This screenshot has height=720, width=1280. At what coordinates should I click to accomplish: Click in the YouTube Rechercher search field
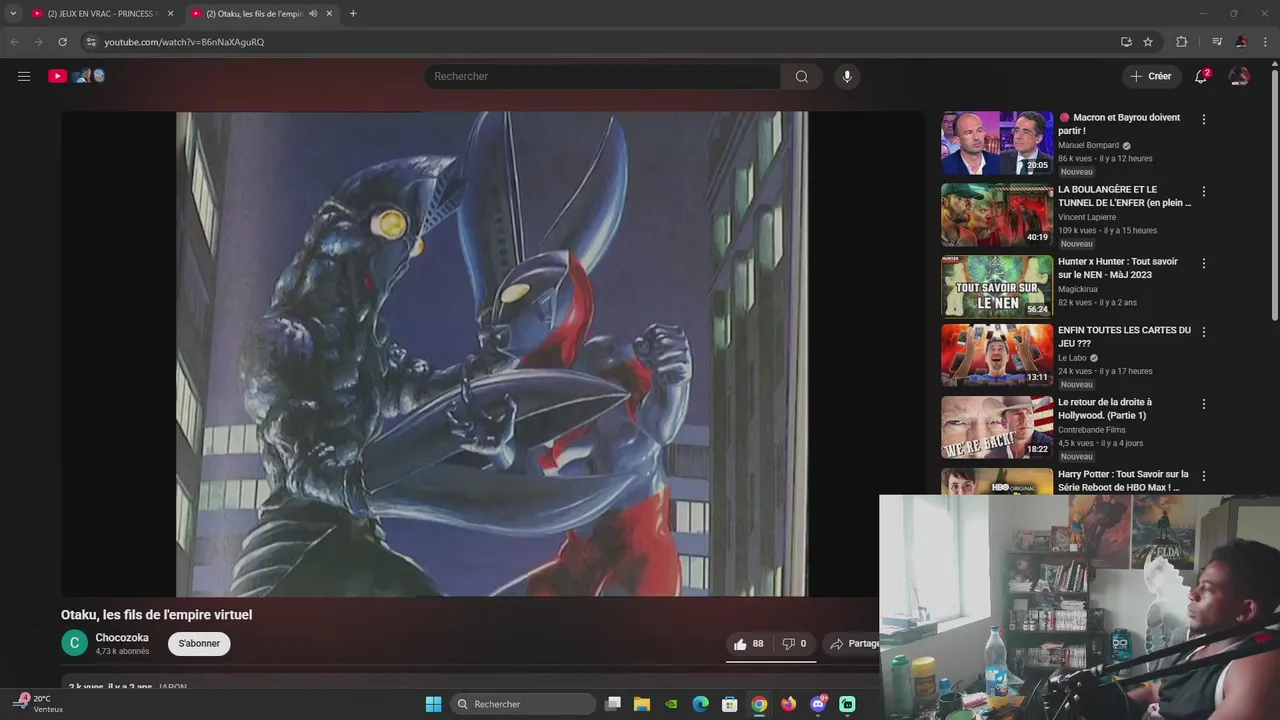click(x=602, y=77)
